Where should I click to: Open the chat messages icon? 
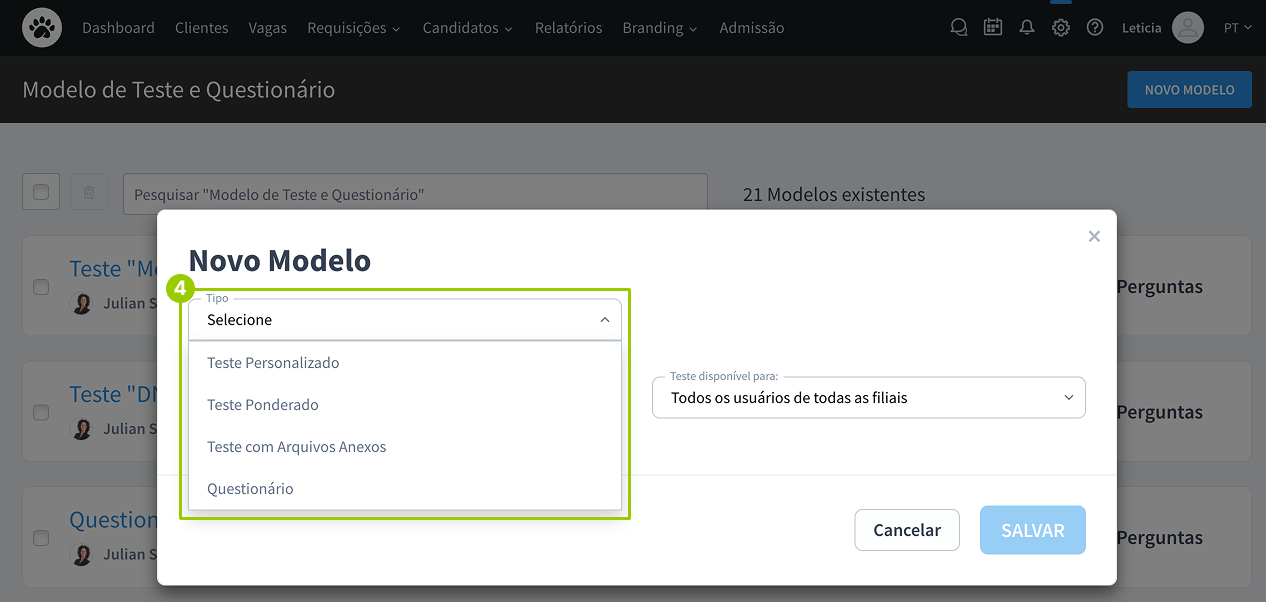[959, 28]
